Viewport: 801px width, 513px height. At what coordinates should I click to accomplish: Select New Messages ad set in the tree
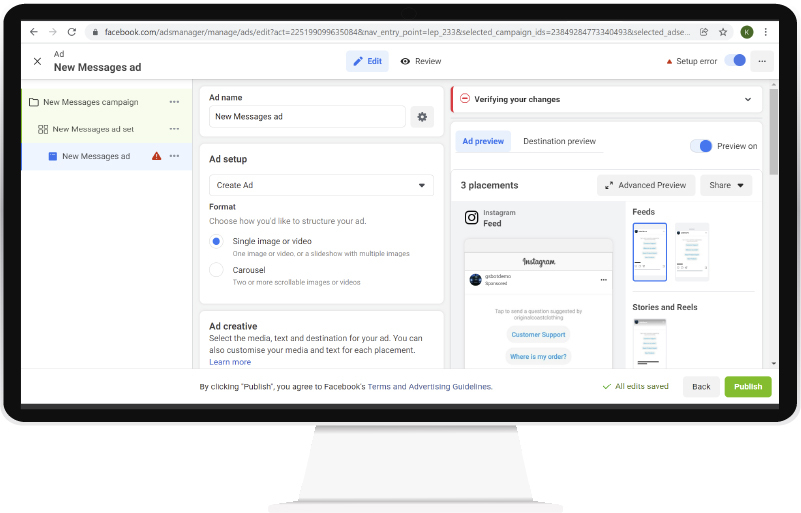(x=93, y=129)
